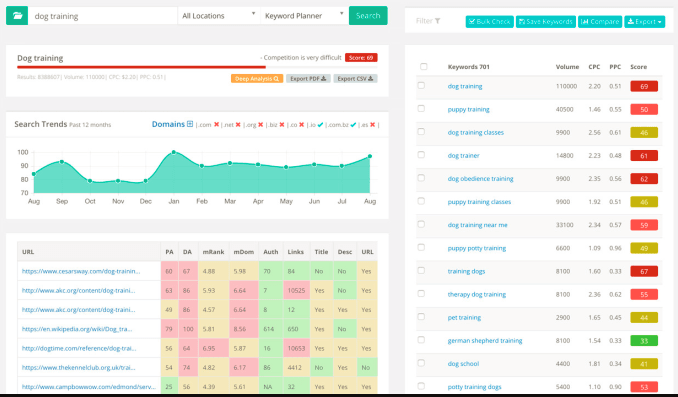Click the red competition difficulty progress bar
Screen dimensions: 678x397
141,67
